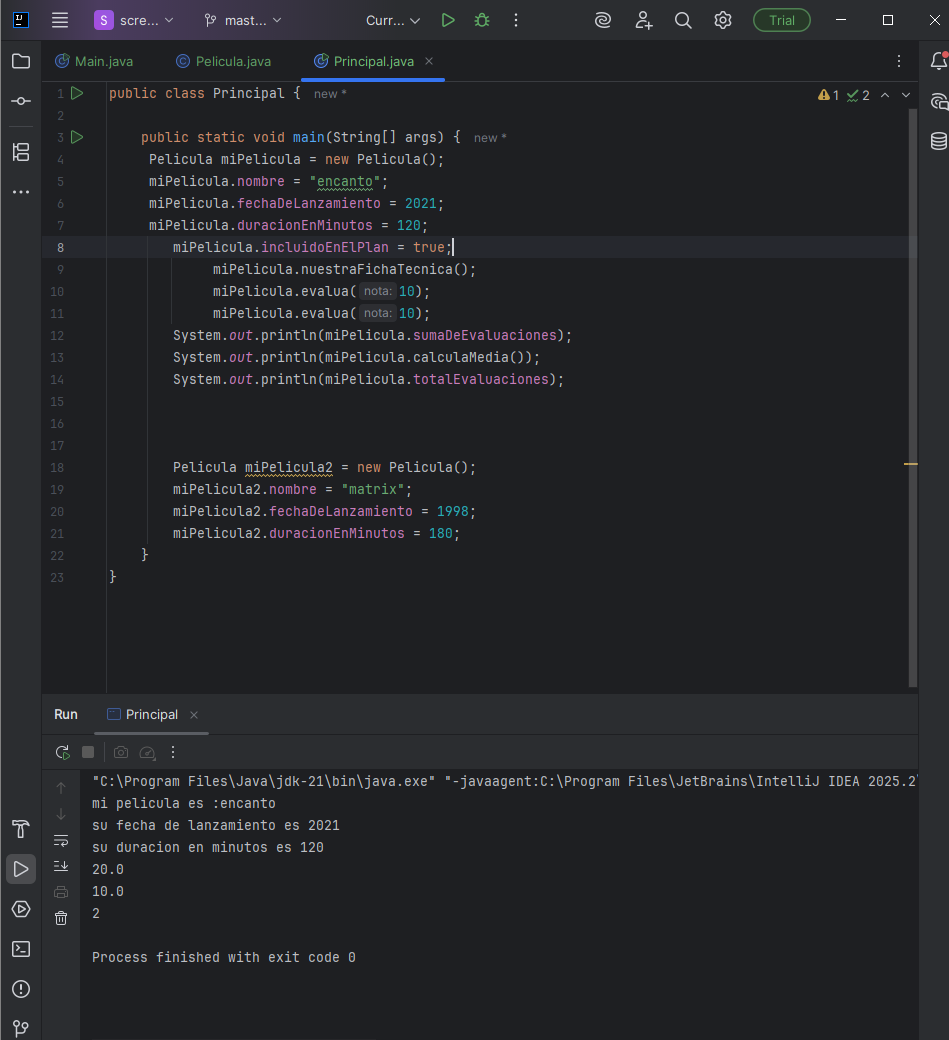Toggle the Run tool window button in sidebar
The image size is (949, 1040).
(x=21, y=869)
